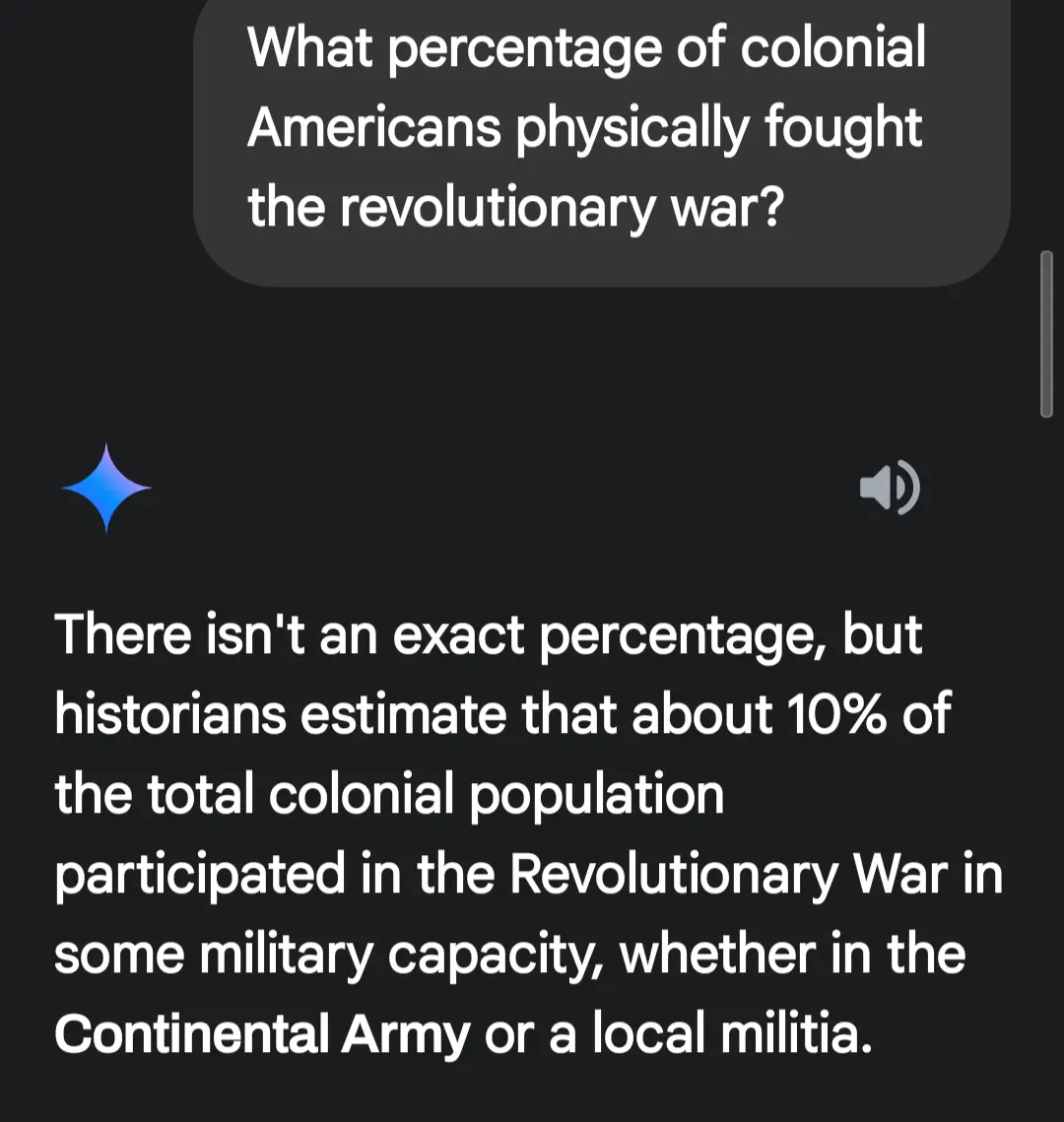Click the vertical scrollbar thumb

[1046, 335]
